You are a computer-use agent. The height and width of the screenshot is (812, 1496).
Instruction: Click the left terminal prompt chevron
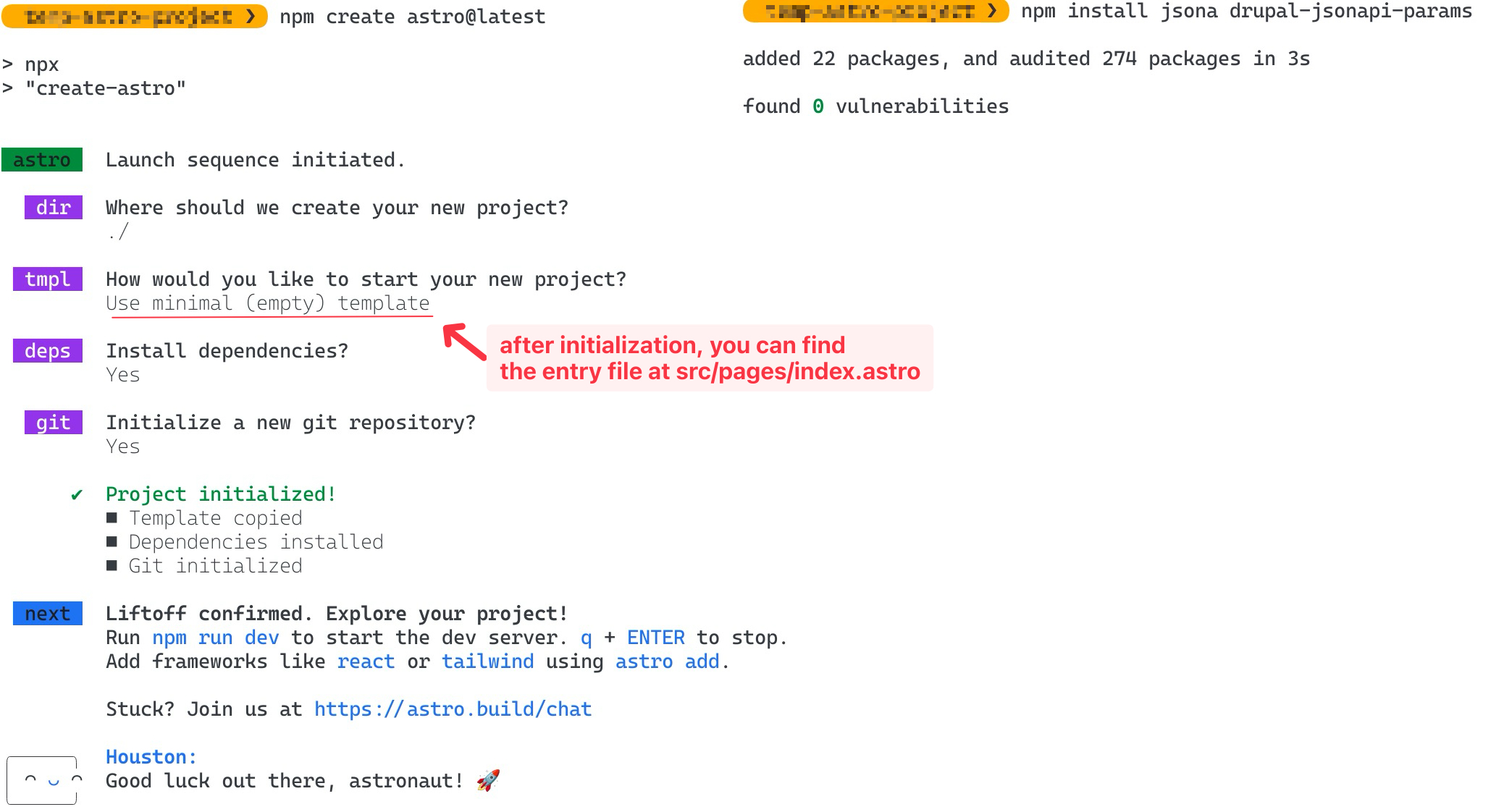click(251, 16)
